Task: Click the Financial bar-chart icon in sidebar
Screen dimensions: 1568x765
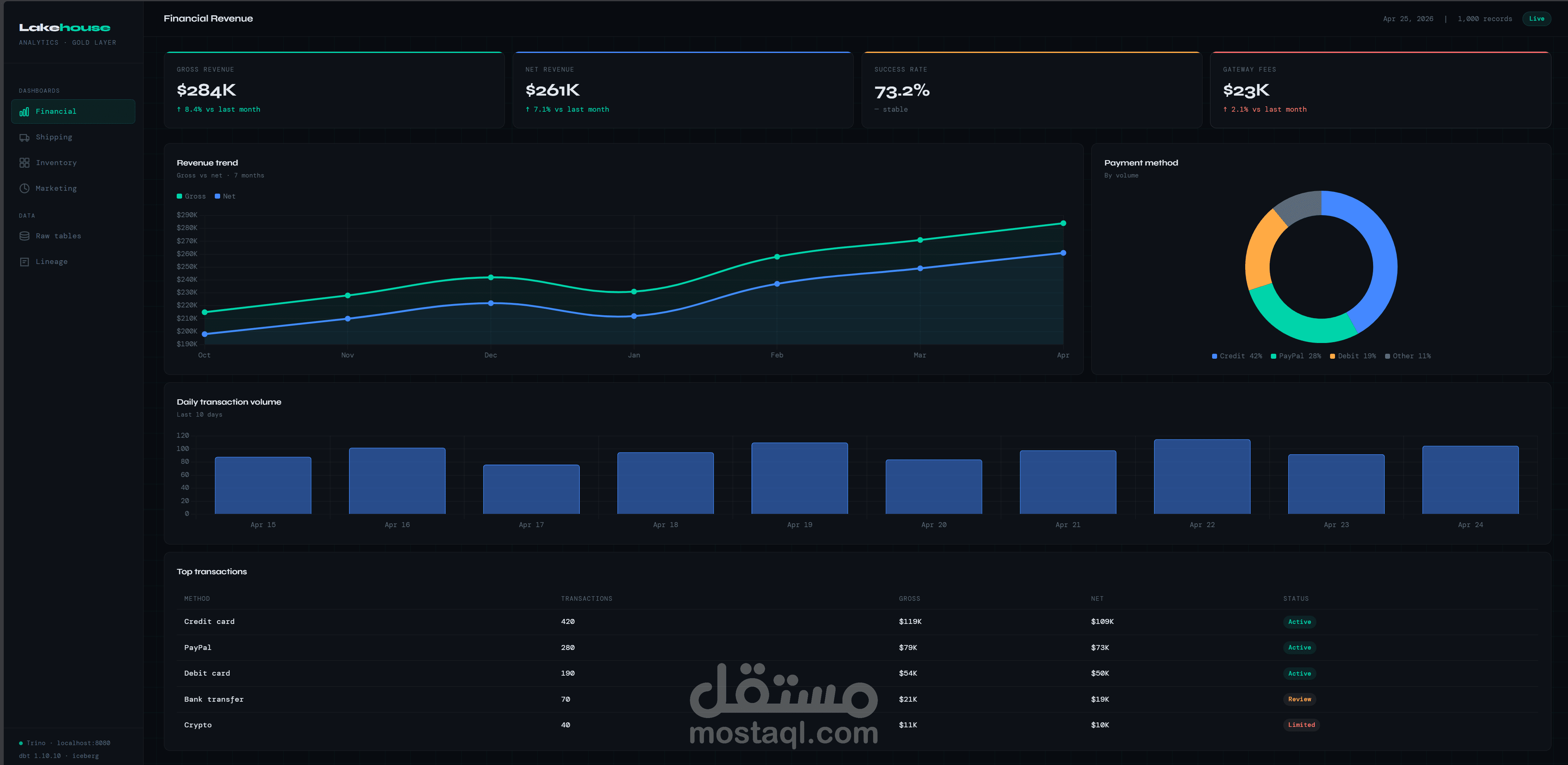Action: pyautogui.click(x=24, y=112)
